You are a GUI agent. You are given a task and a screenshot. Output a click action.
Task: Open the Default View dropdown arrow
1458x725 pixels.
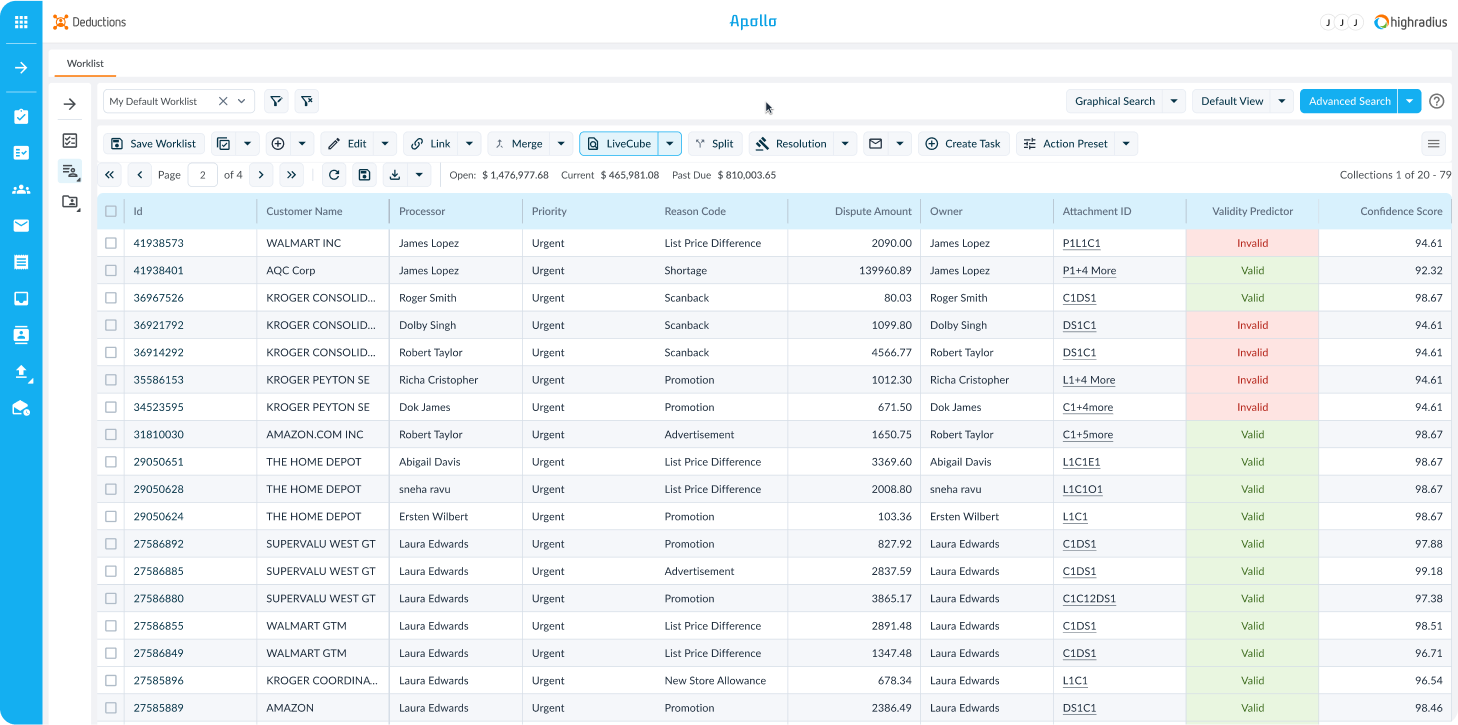[1283, 101]
